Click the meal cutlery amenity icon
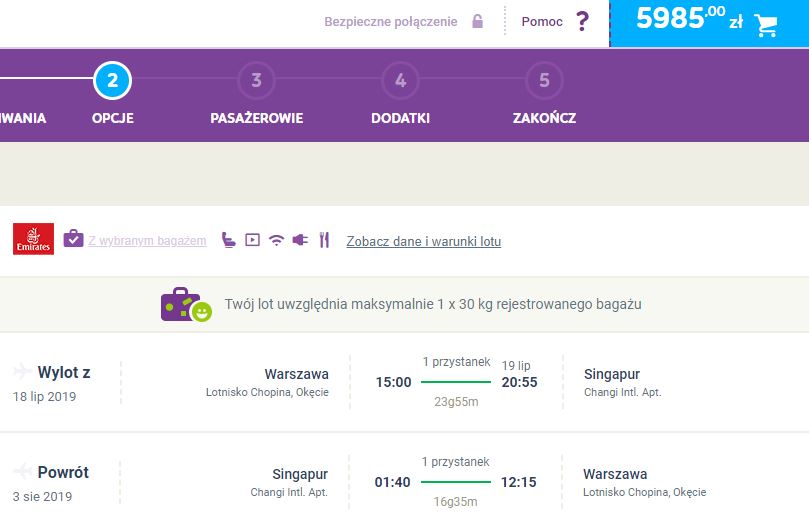 [x=324, y=240]
